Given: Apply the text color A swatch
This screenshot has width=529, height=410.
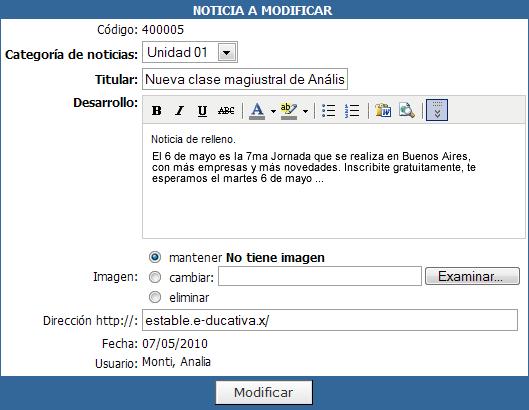Looking at the screenshot, I should pyautogui.click(x=257, y=110).
